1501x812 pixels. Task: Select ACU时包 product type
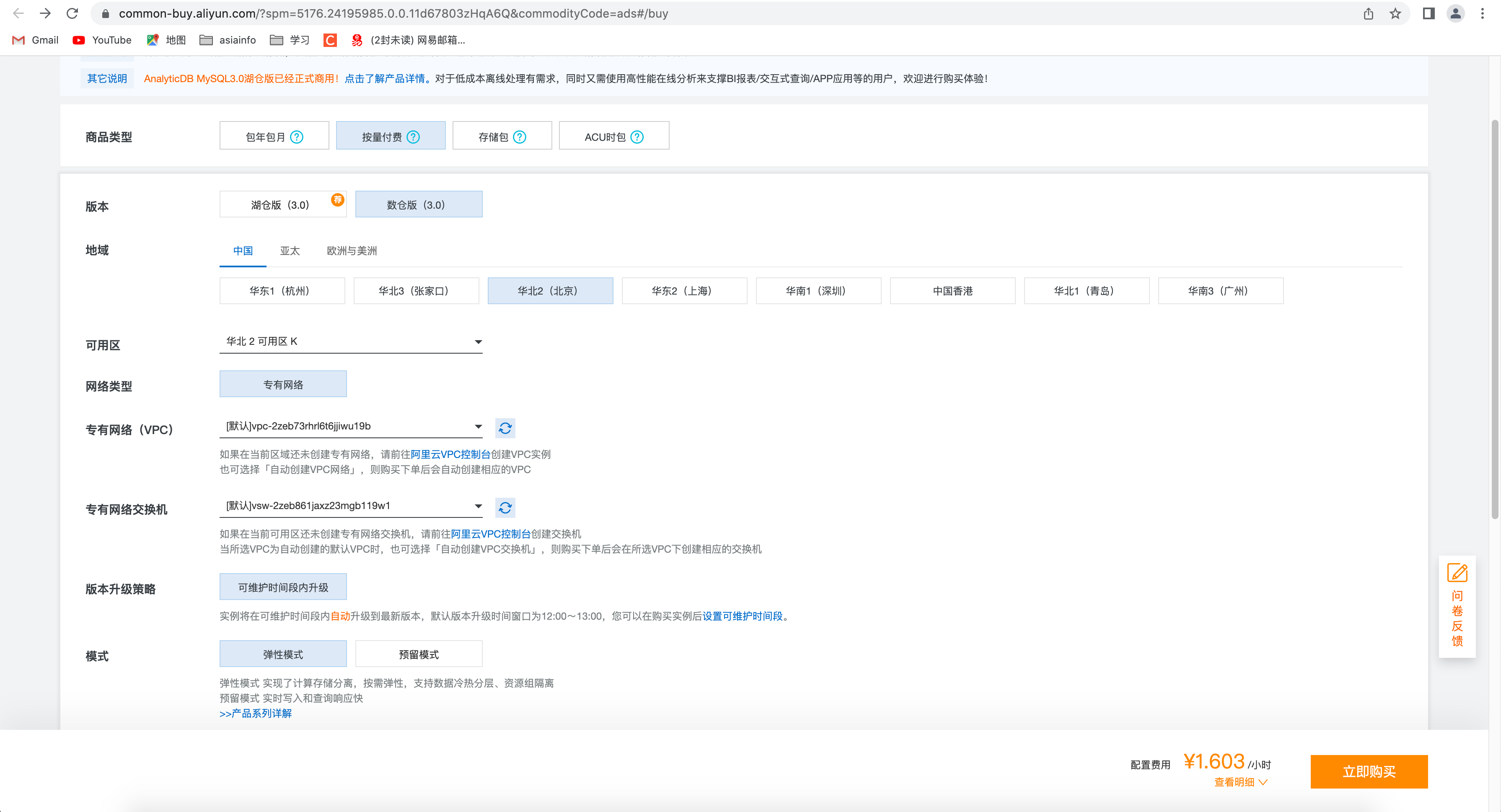click(x=614, y=136)
